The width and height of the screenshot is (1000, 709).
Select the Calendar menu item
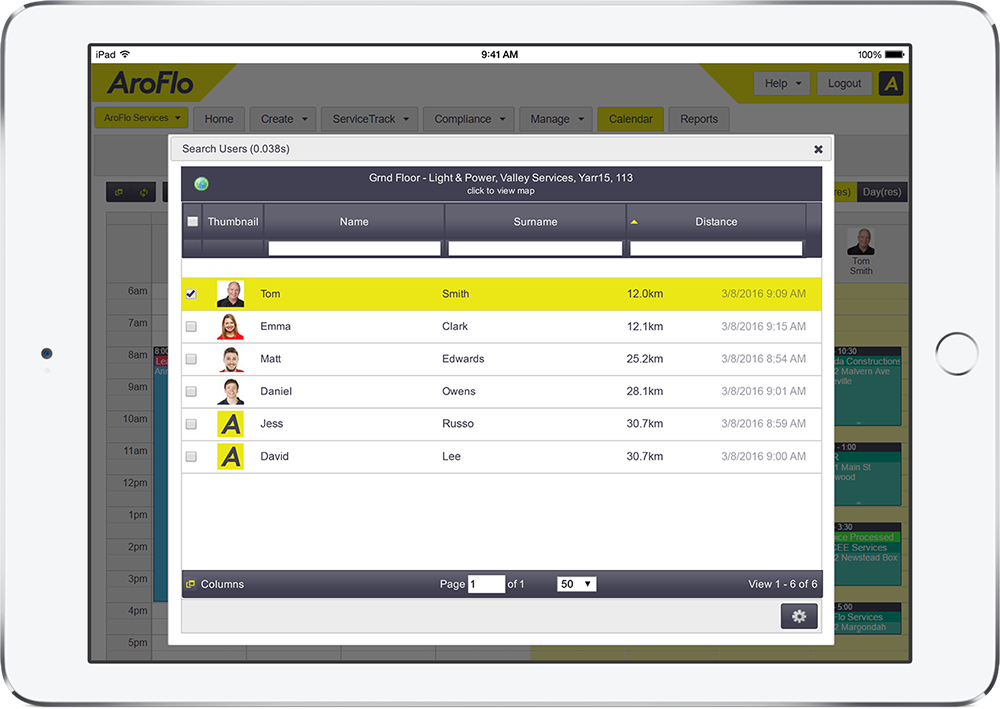pyautogui.click(x=630, y=119)
